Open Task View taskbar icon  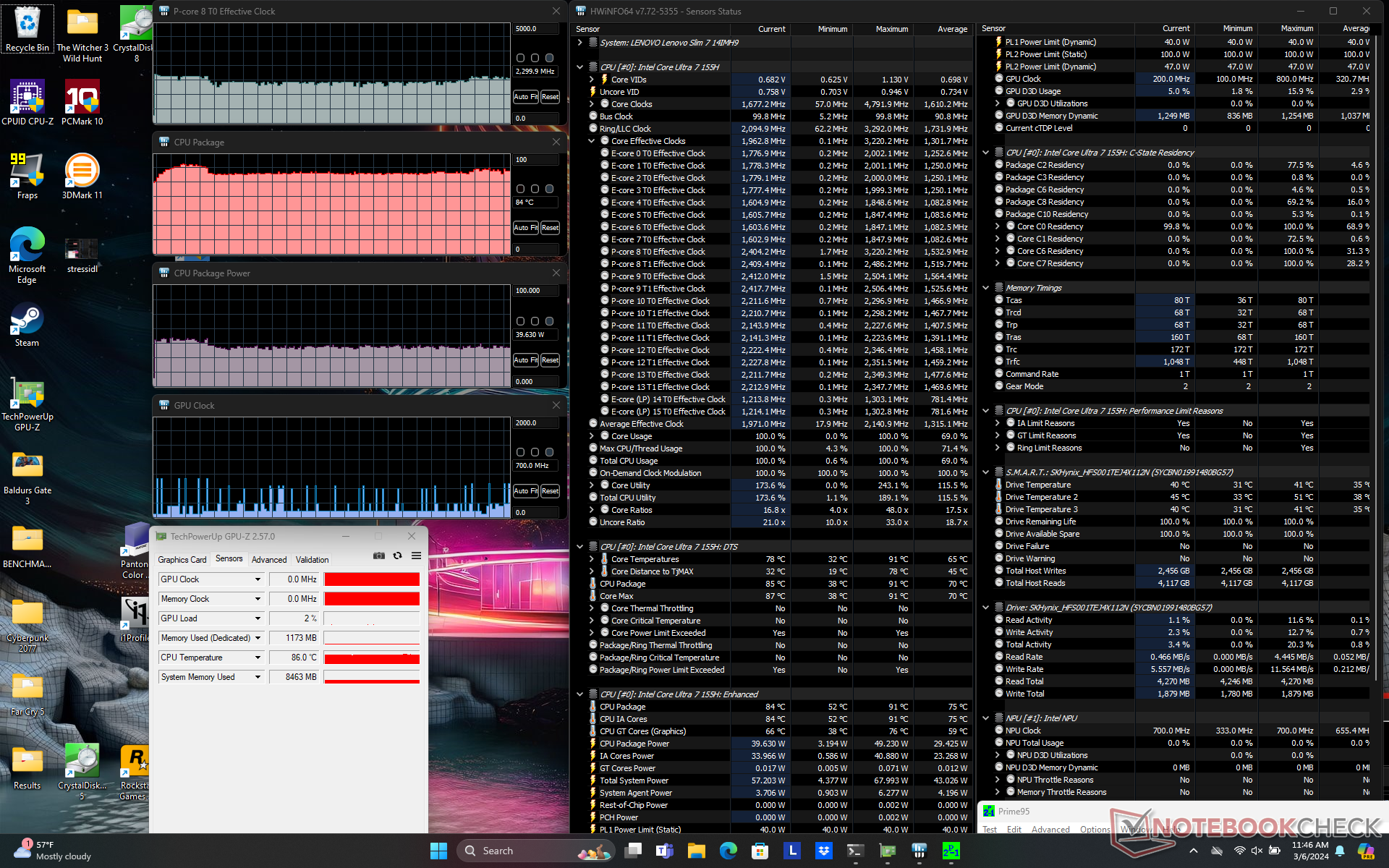click(633, 851)
